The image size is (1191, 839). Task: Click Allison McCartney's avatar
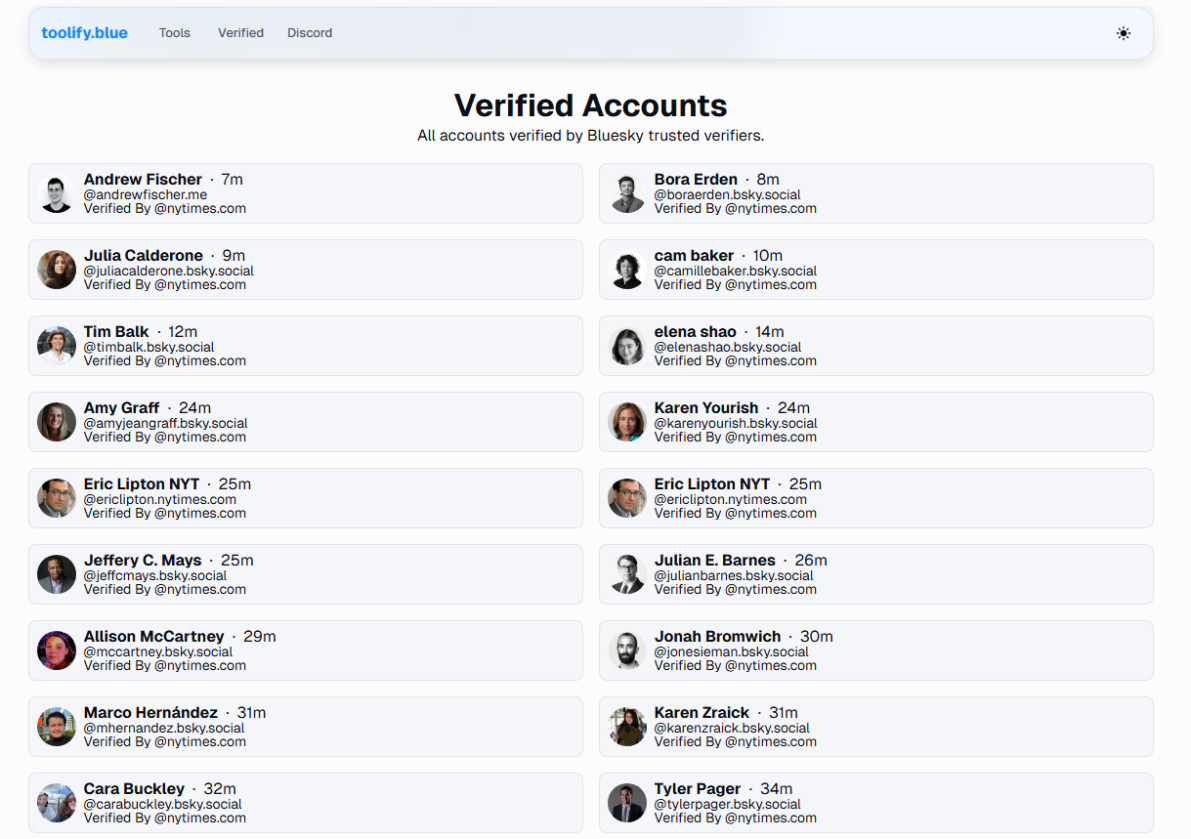point(56,651)
